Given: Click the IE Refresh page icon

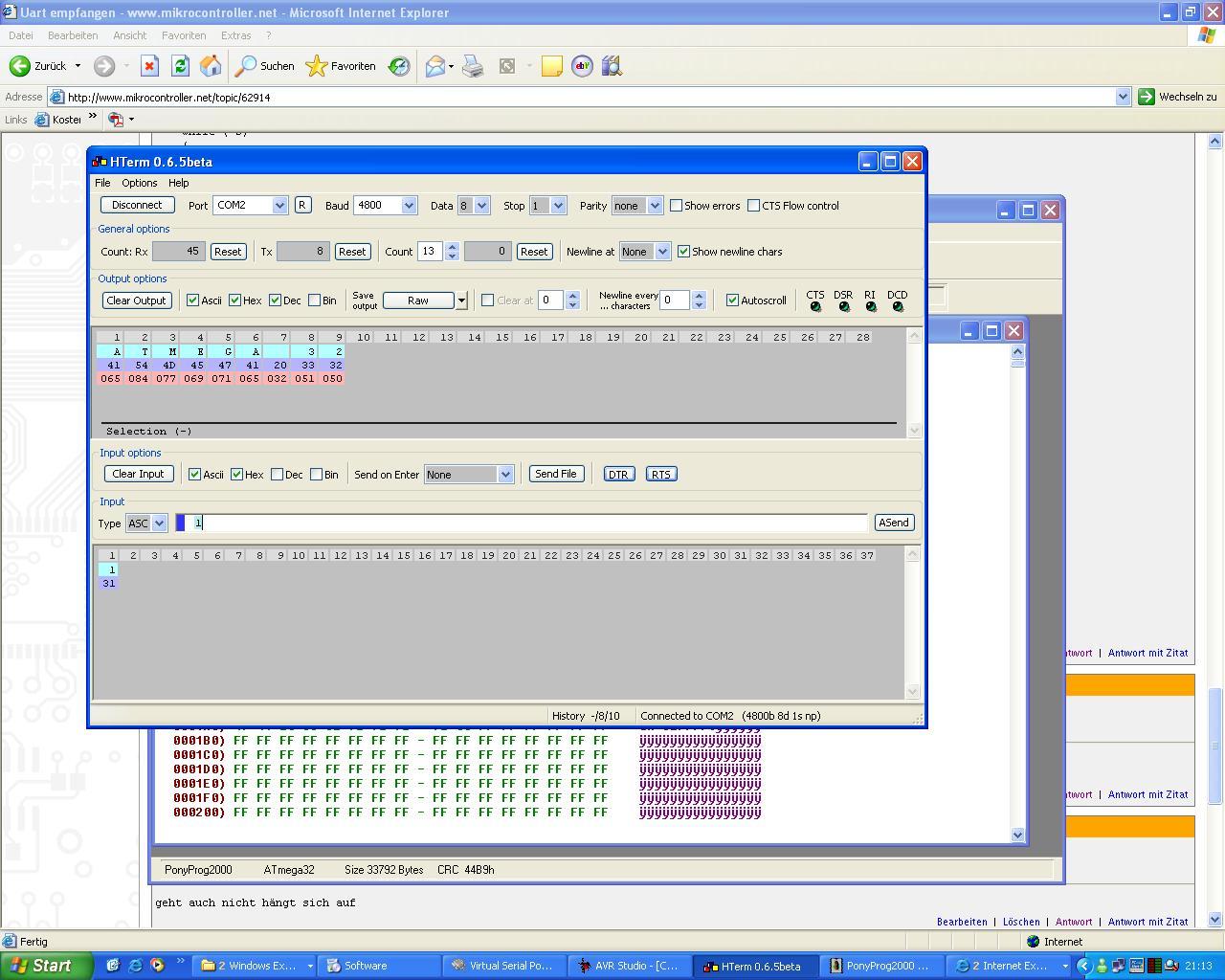Looking at the screenshot, I should click(180, 66).
